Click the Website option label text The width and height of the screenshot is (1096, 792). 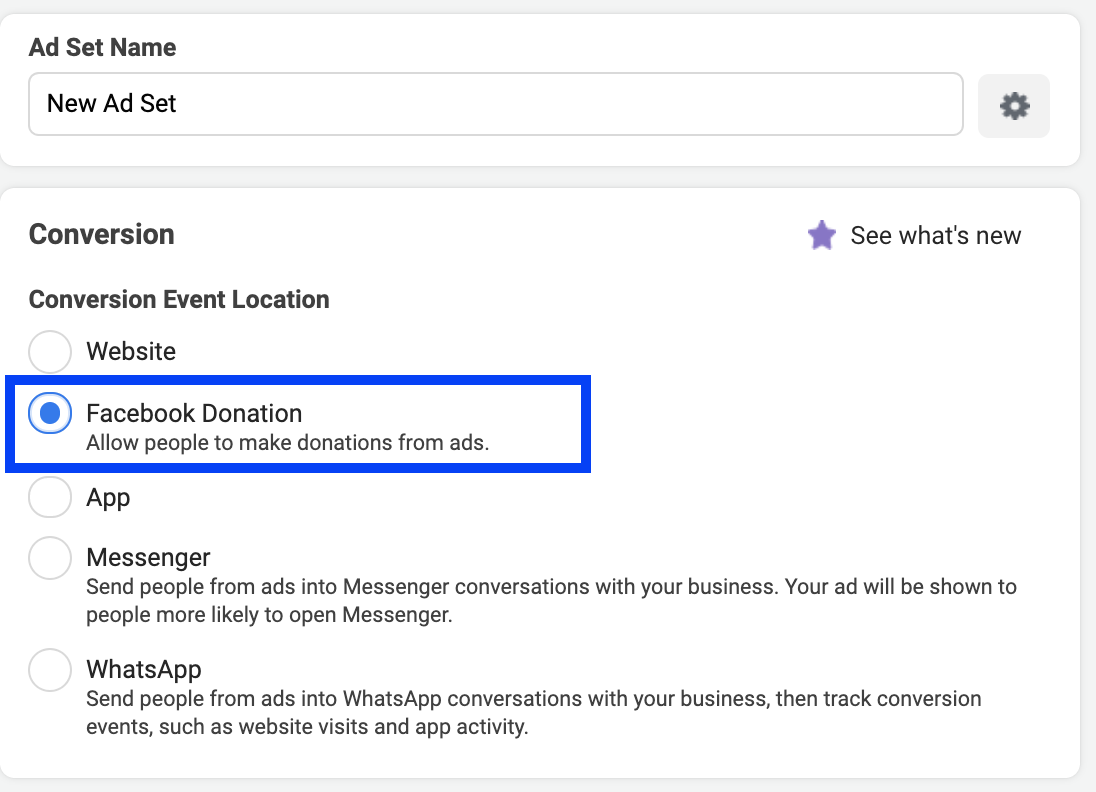click(131, 351)
